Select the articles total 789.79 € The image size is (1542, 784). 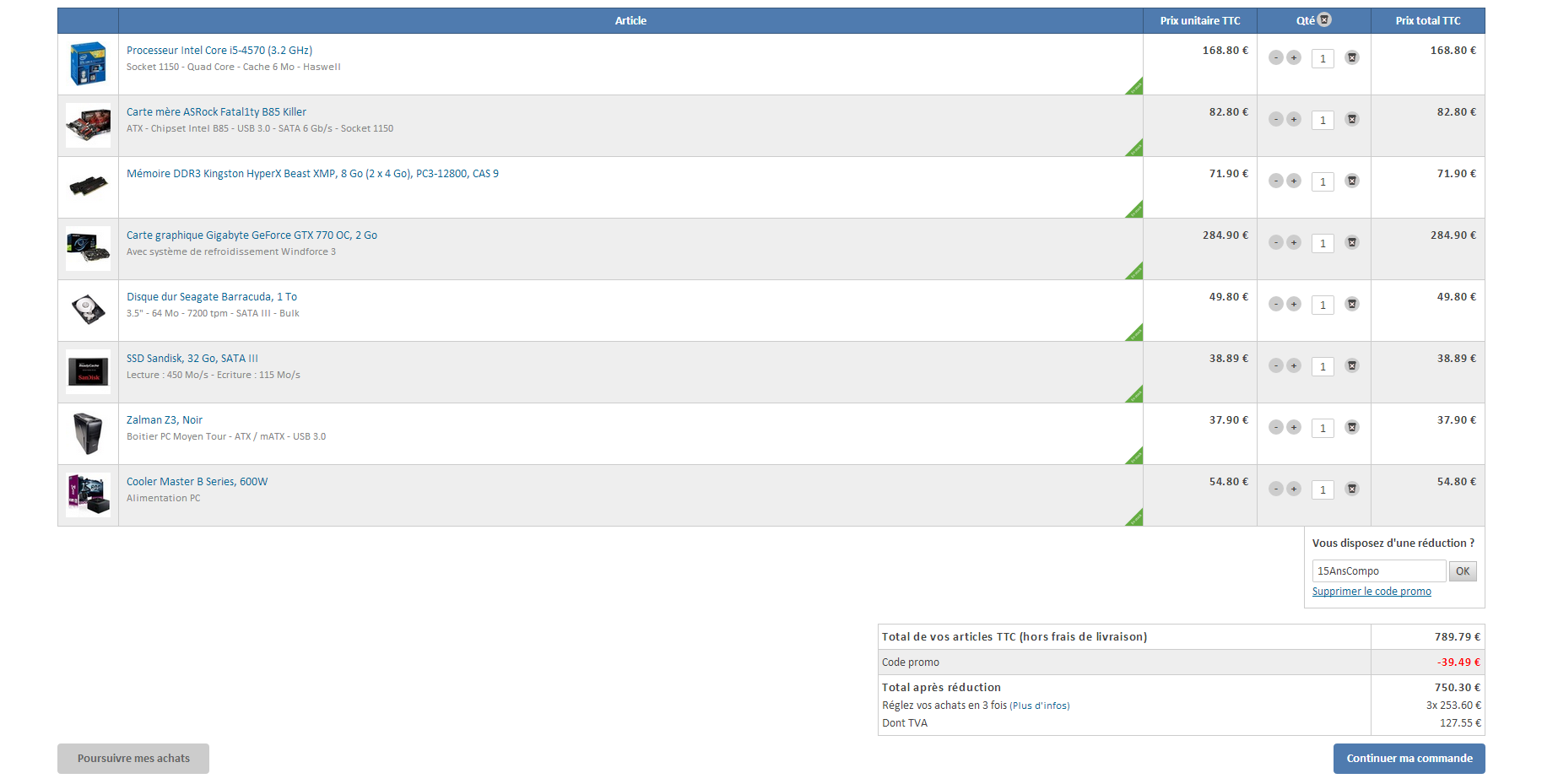1458,637
